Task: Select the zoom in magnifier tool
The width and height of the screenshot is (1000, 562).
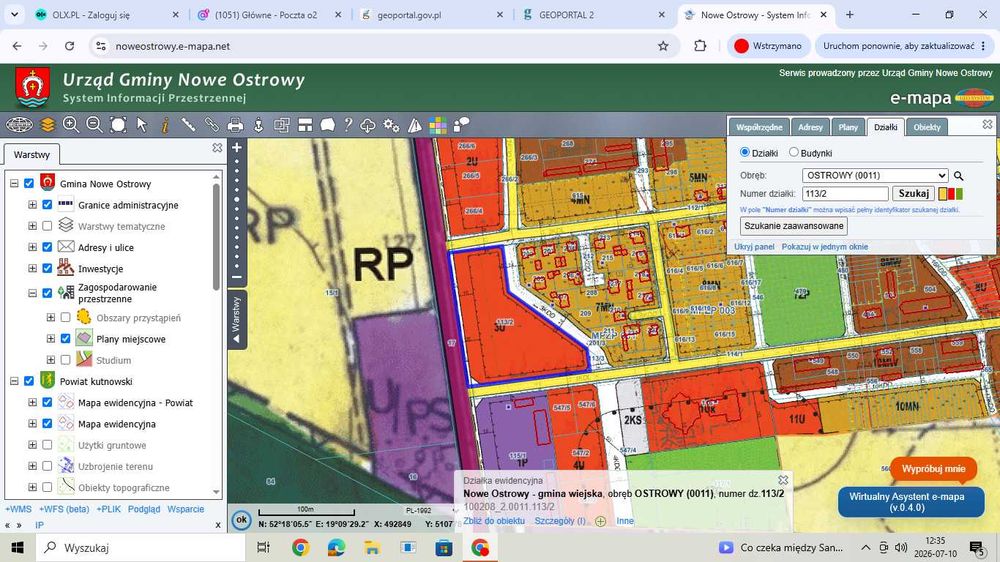Action: pos(71,124)
